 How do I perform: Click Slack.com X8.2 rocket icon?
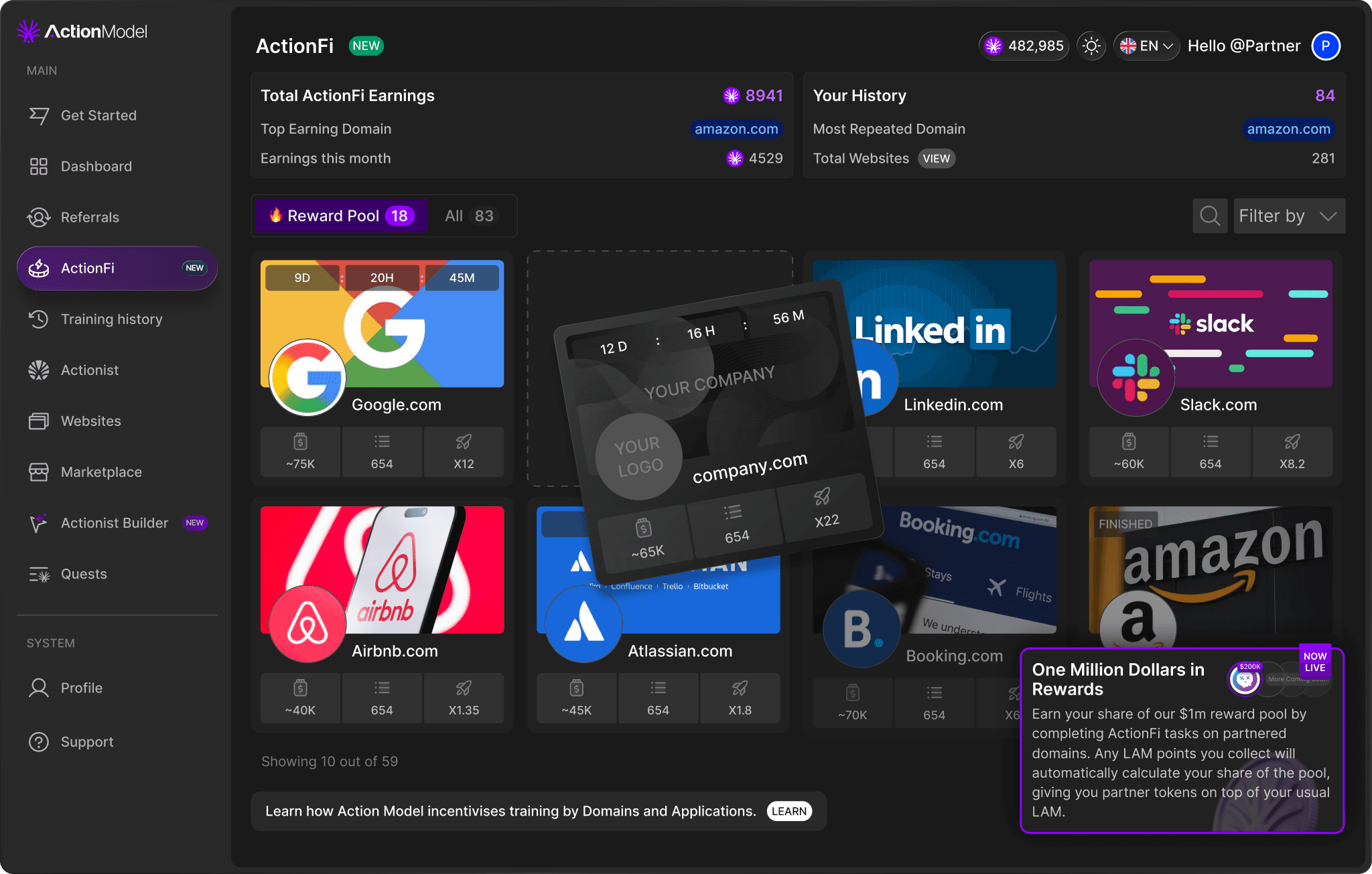tap(1292, 442)
